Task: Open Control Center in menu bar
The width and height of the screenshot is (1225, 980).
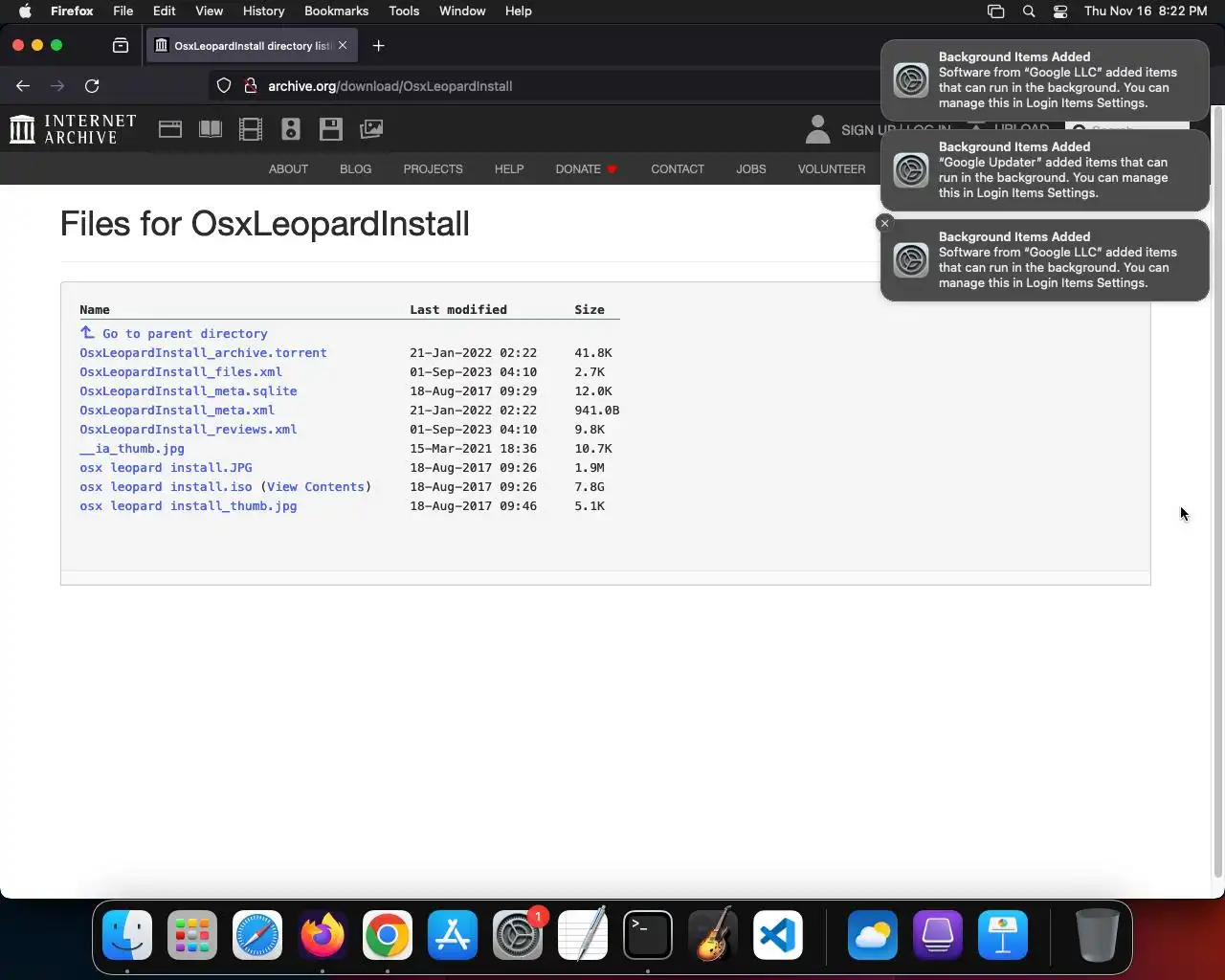Action: 1060,11
